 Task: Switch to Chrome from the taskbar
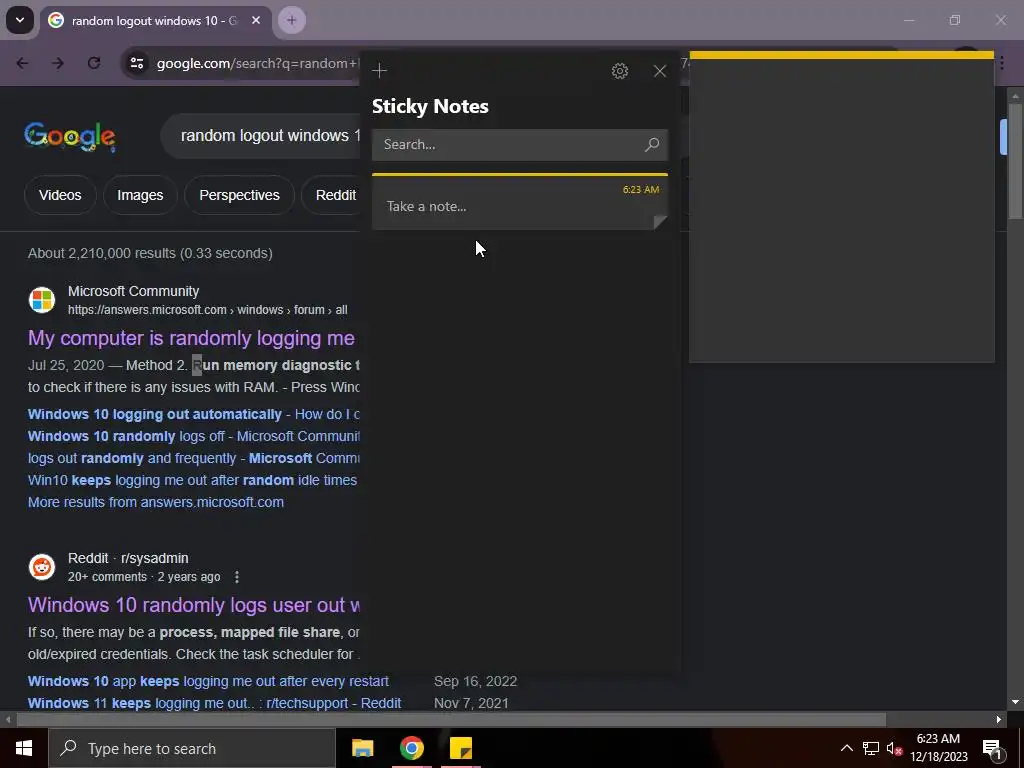click(411, 748)
